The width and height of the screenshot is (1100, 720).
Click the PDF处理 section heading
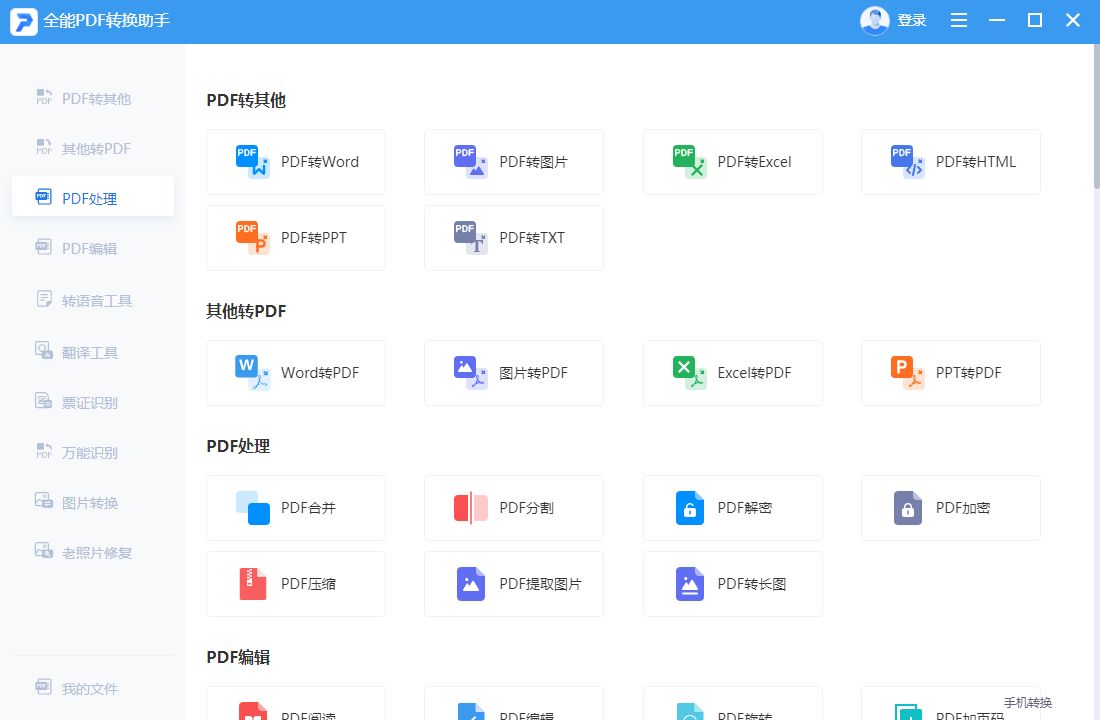(x=239, y=446)
